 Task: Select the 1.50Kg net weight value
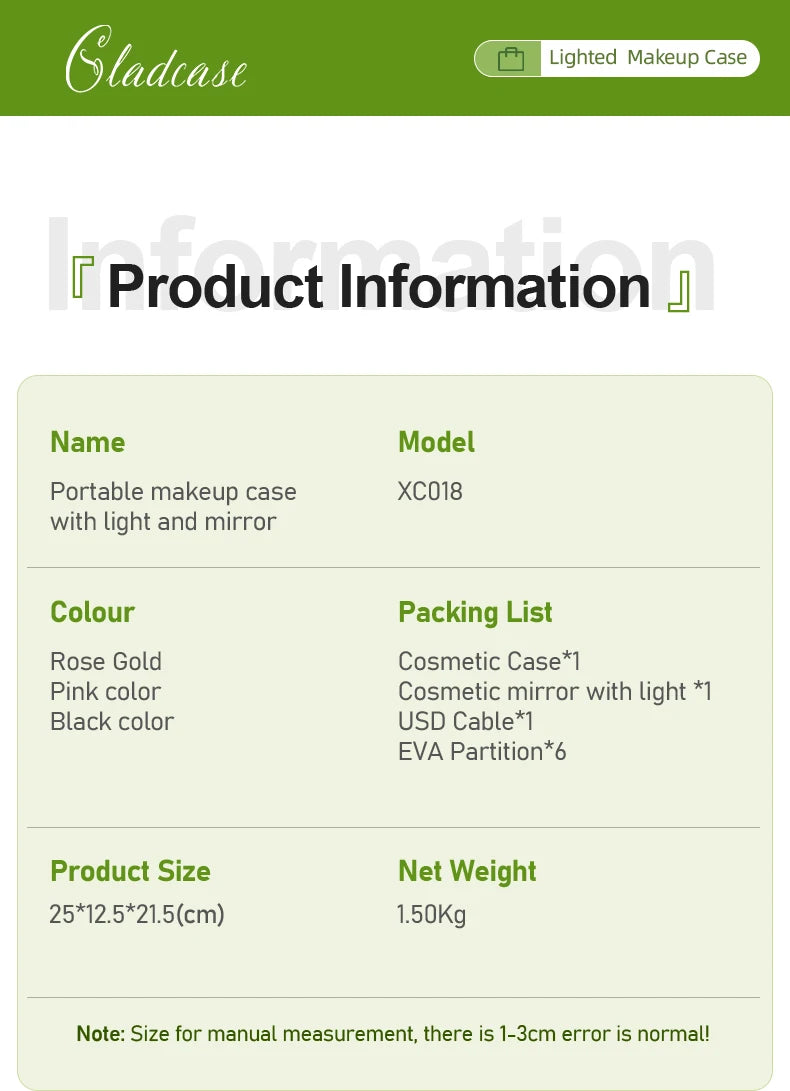pyautogui.click(x=431, y=914)
